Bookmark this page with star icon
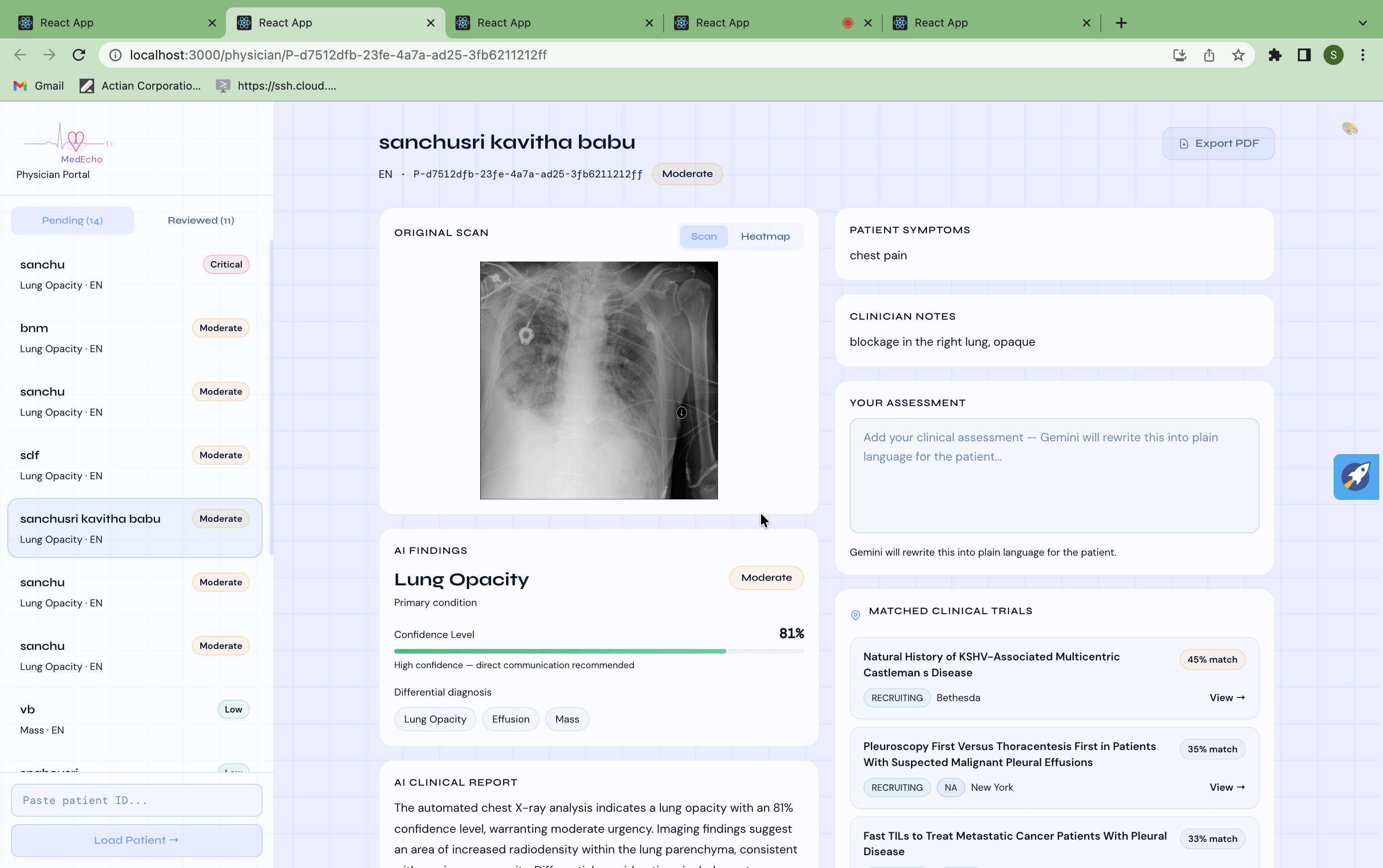Image resolution: width=1383 pixels, height=868 pixels. (x=1238, y=55)
